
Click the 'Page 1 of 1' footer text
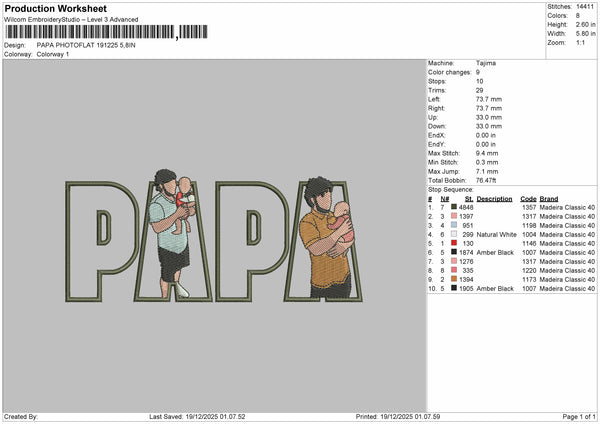pyautogui.click(x=579, y=416)
